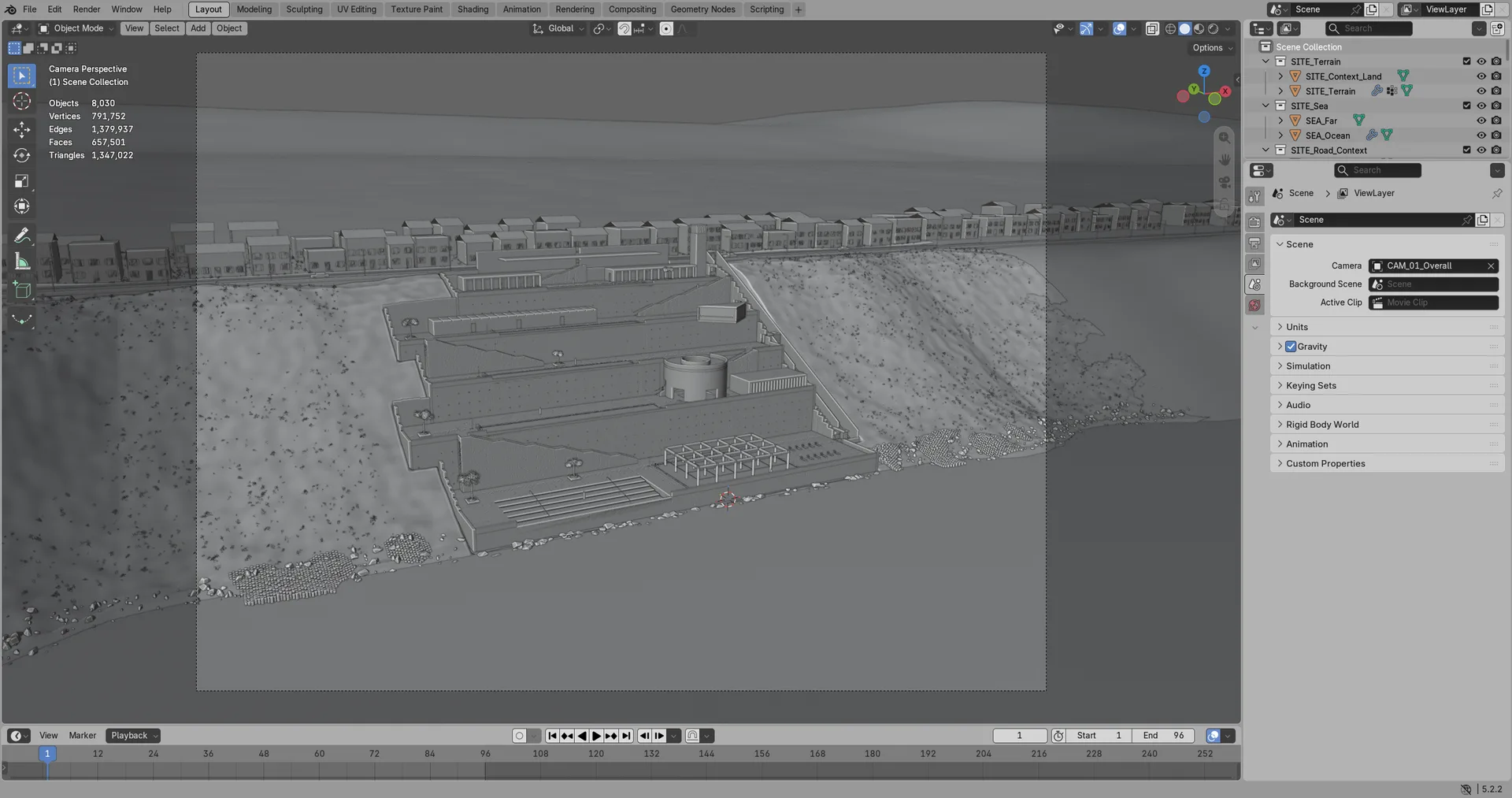This screenshot has height=798, width=1512.
Task: Select the Cursor tool in toolbar
Action: [22, 102]
